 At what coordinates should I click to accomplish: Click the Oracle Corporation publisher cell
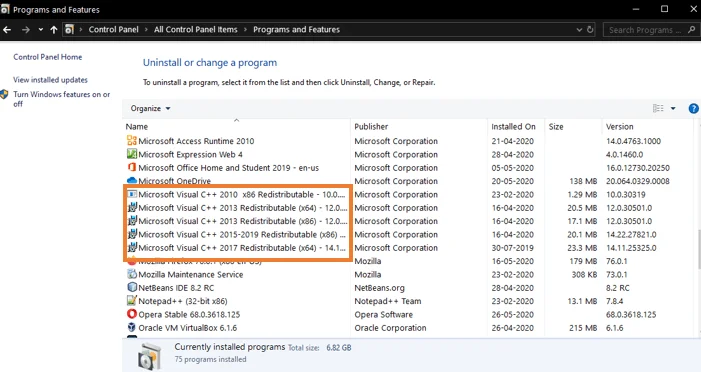click(x=390, y=328)
